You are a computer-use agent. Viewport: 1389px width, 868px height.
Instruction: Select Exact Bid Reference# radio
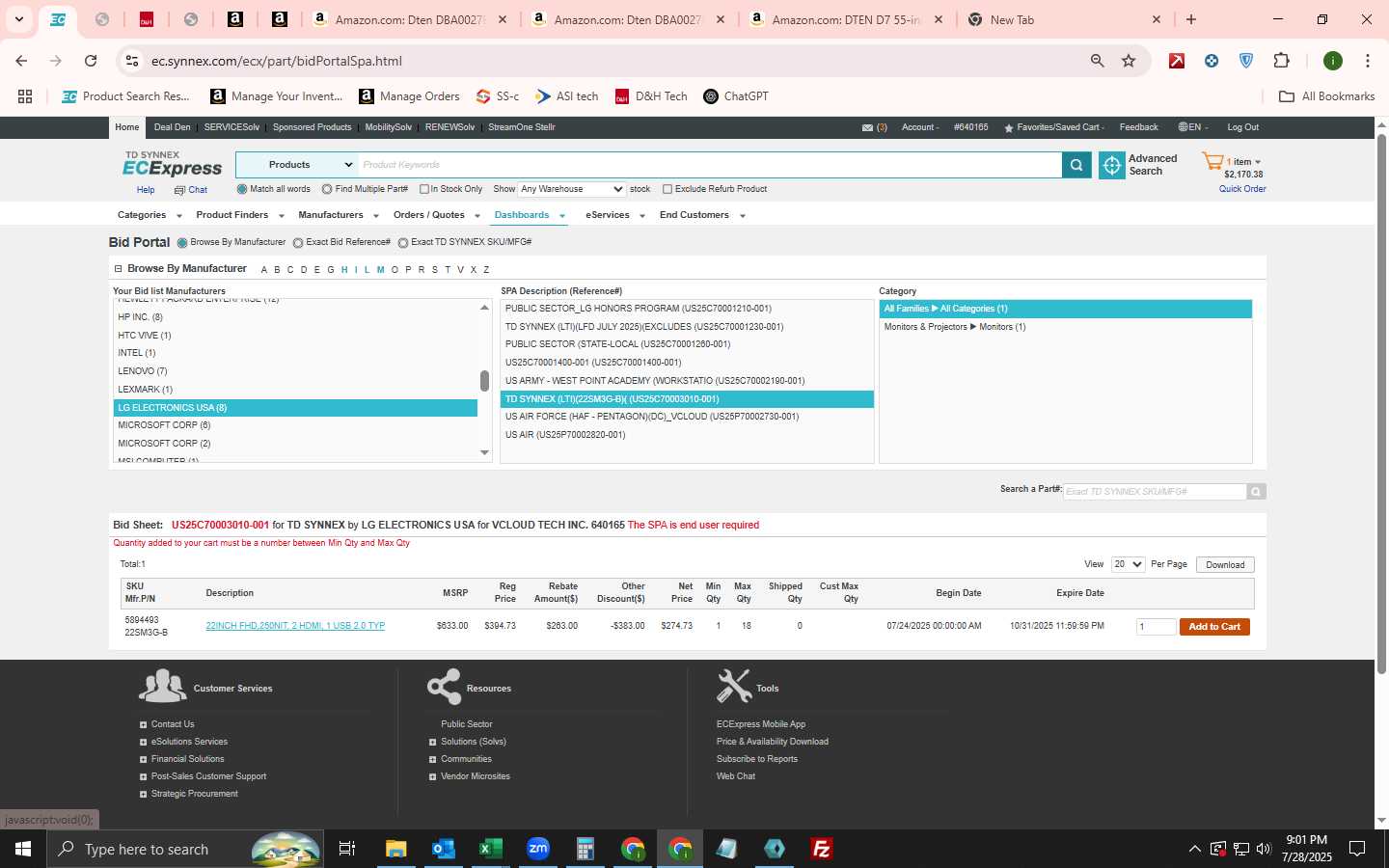click(298, 243)
